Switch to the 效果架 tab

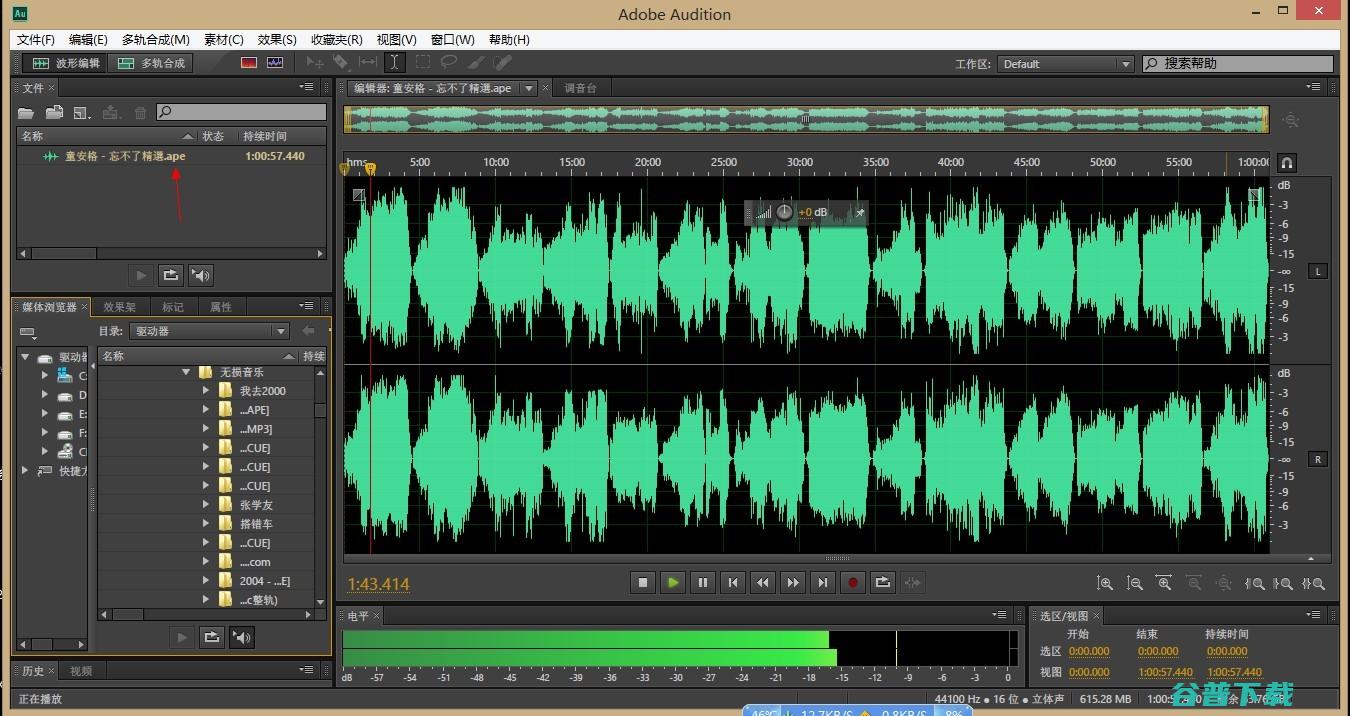pos(119,307)
